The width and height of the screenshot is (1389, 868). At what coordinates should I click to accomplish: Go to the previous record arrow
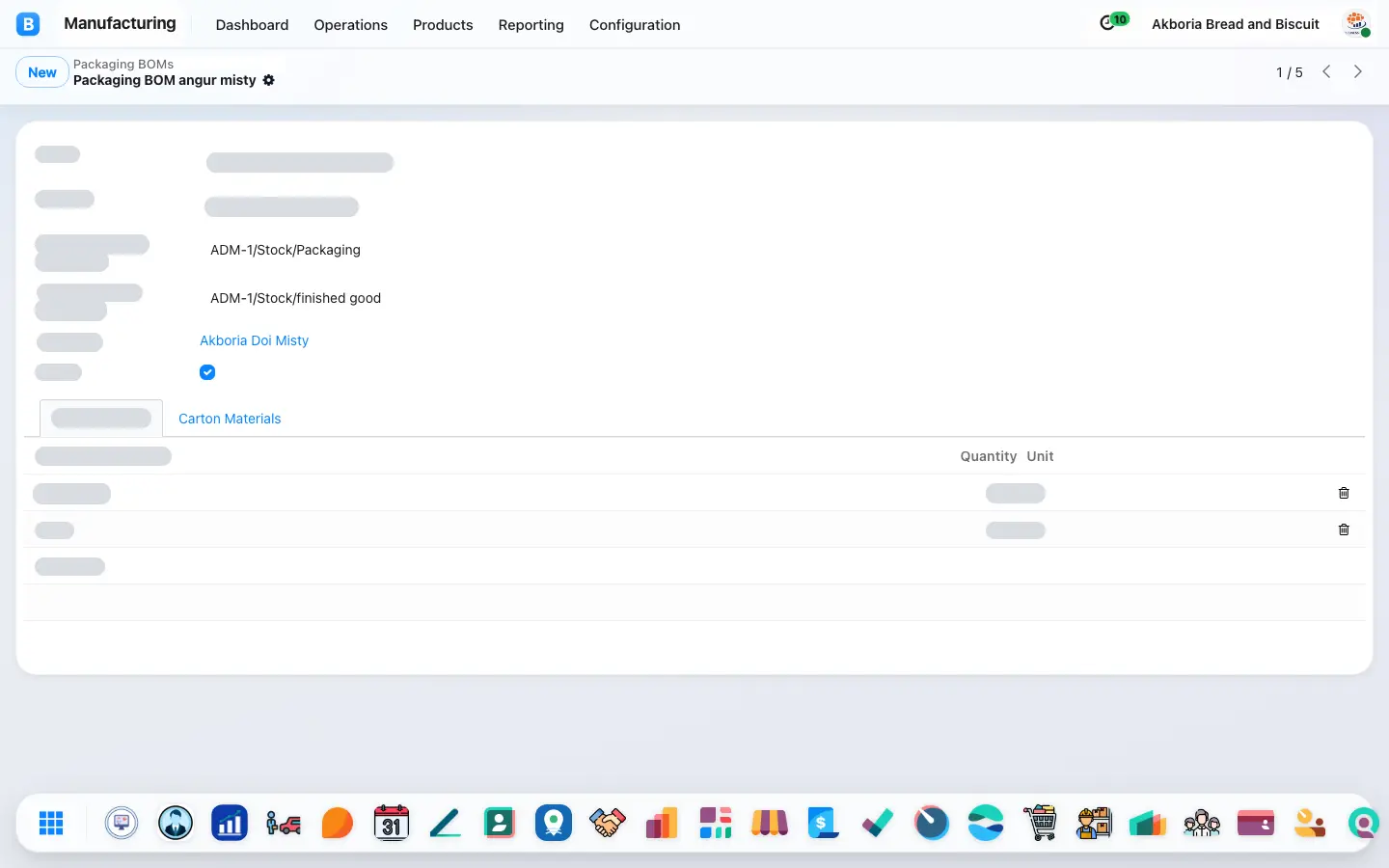[1326, 71]
